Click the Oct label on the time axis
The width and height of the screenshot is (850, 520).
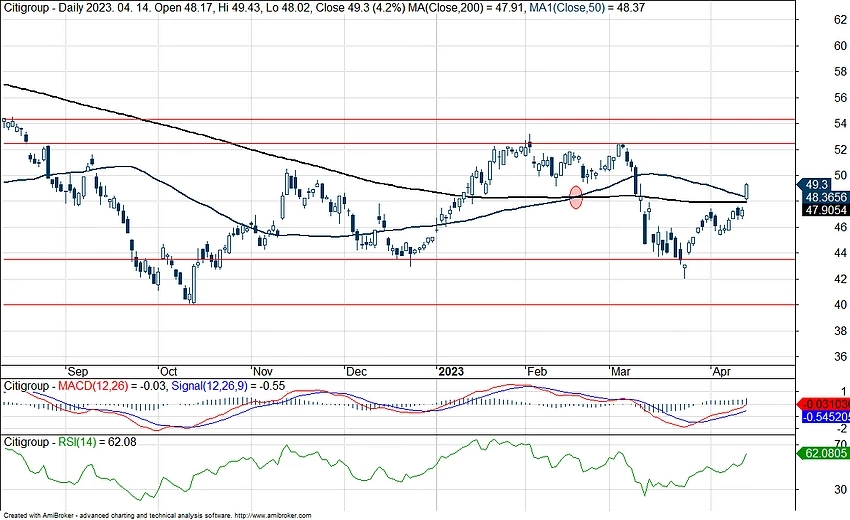(169, 371)
